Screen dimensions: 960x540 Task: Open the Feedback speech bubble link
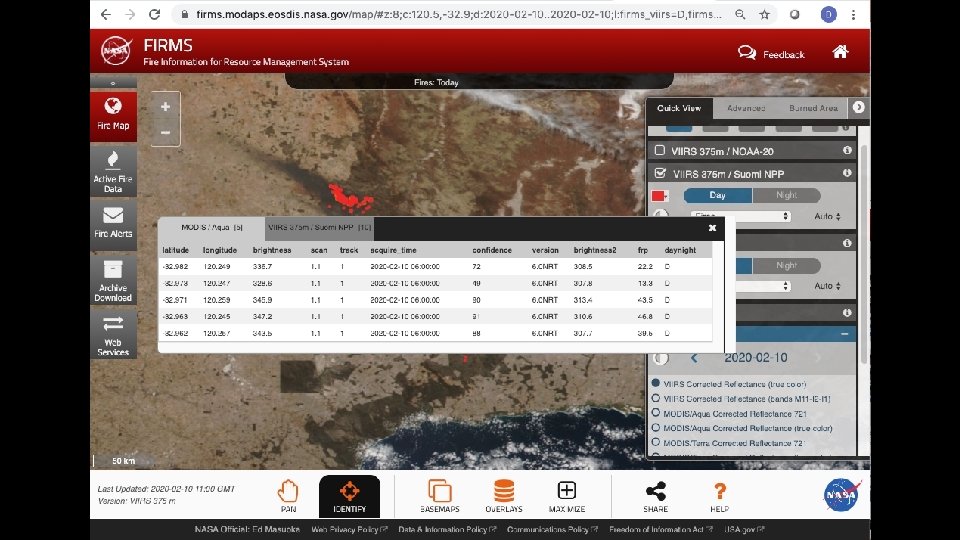tap(771, 54)
